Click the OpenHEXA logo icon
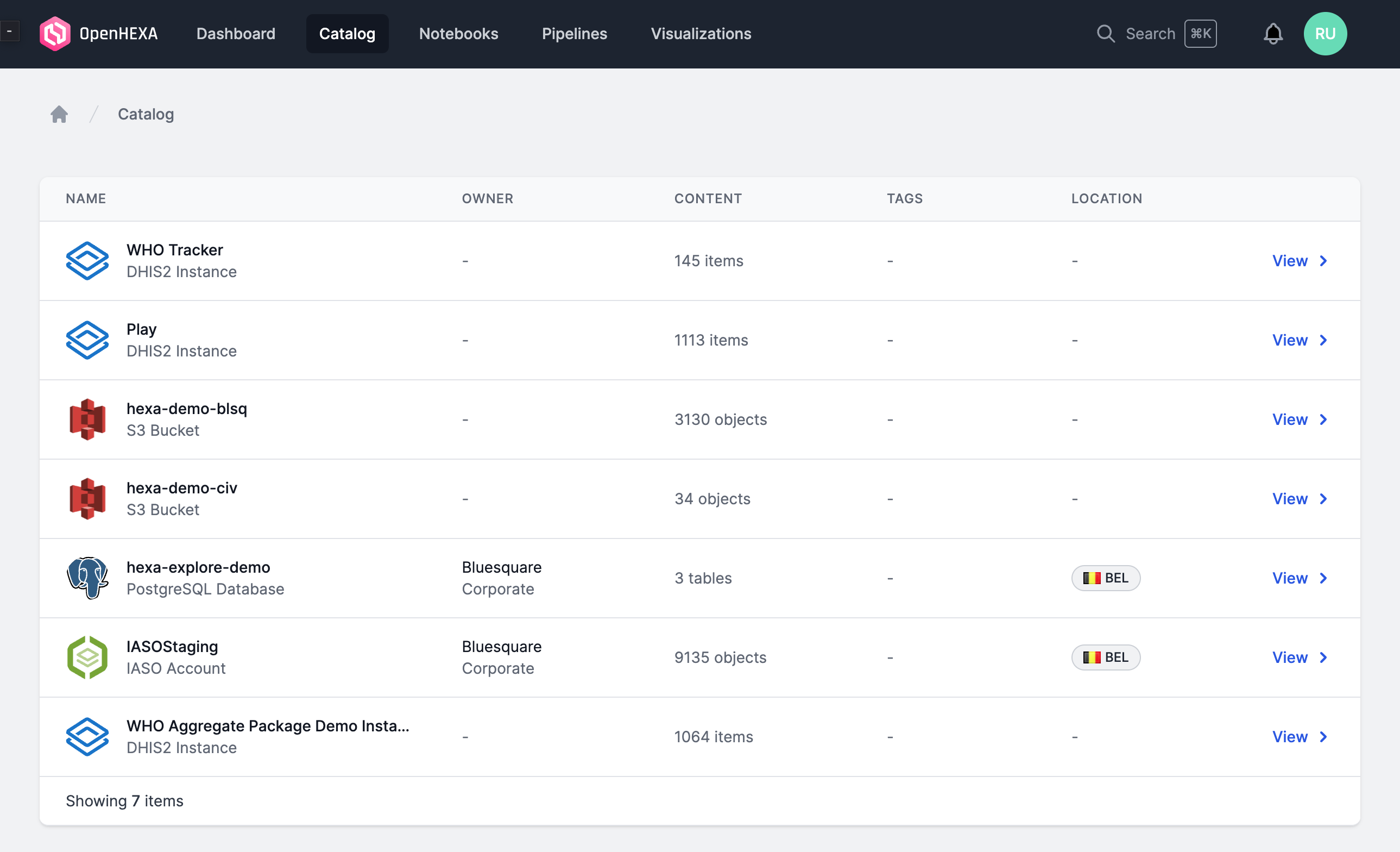 pyautogui.click(x=55, y=34)
